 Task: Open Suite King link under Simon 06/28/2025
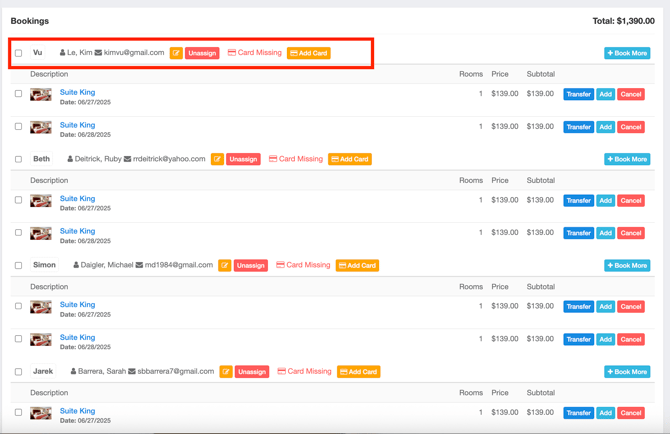point(77,337)
